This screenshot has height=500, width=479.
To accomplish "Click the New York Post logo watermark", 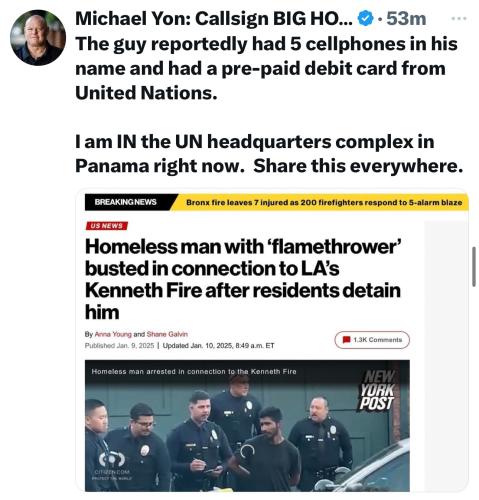I will click(378, 390).
